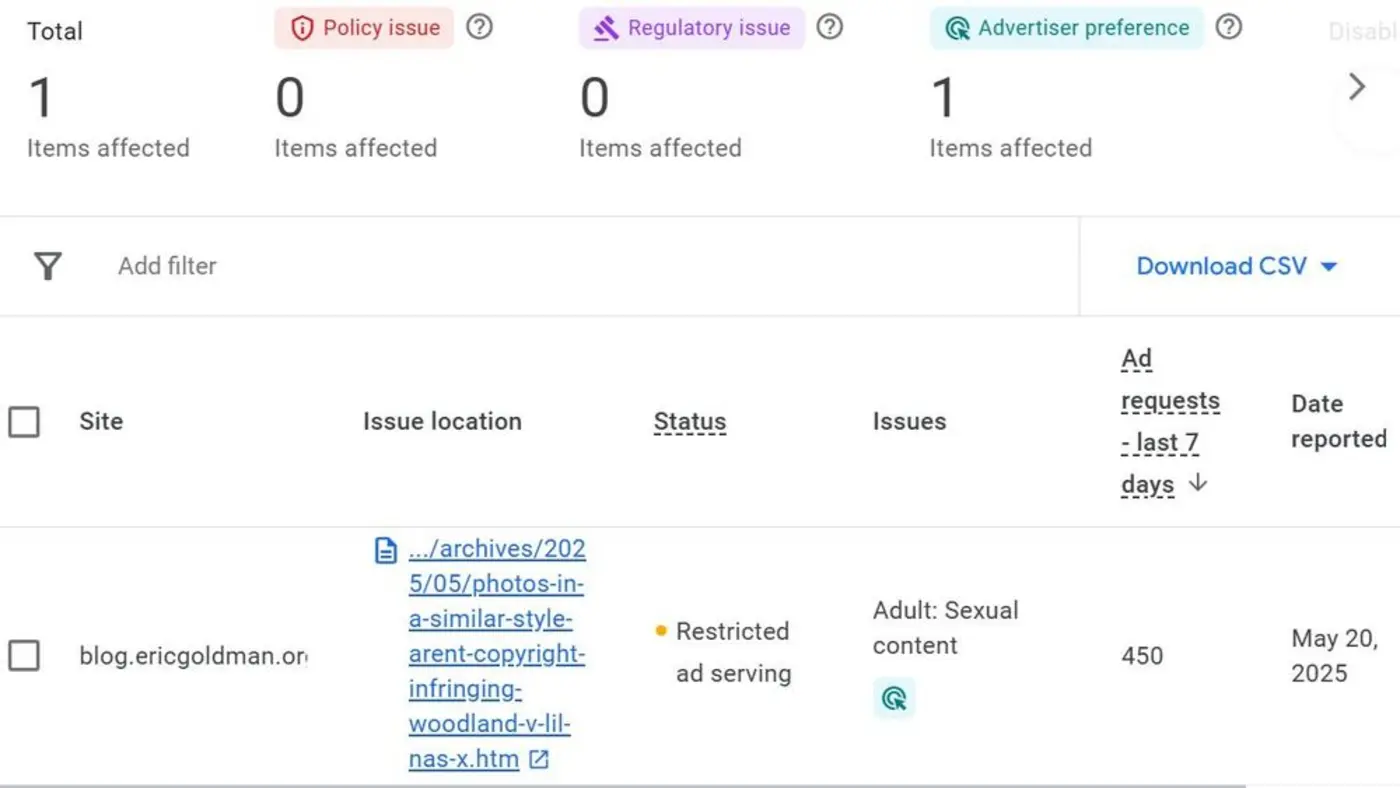Viewport: 1400px width, 788px height.
Task: Click the Advertiser preference targeting icon
Action: (x=956, y=28)
